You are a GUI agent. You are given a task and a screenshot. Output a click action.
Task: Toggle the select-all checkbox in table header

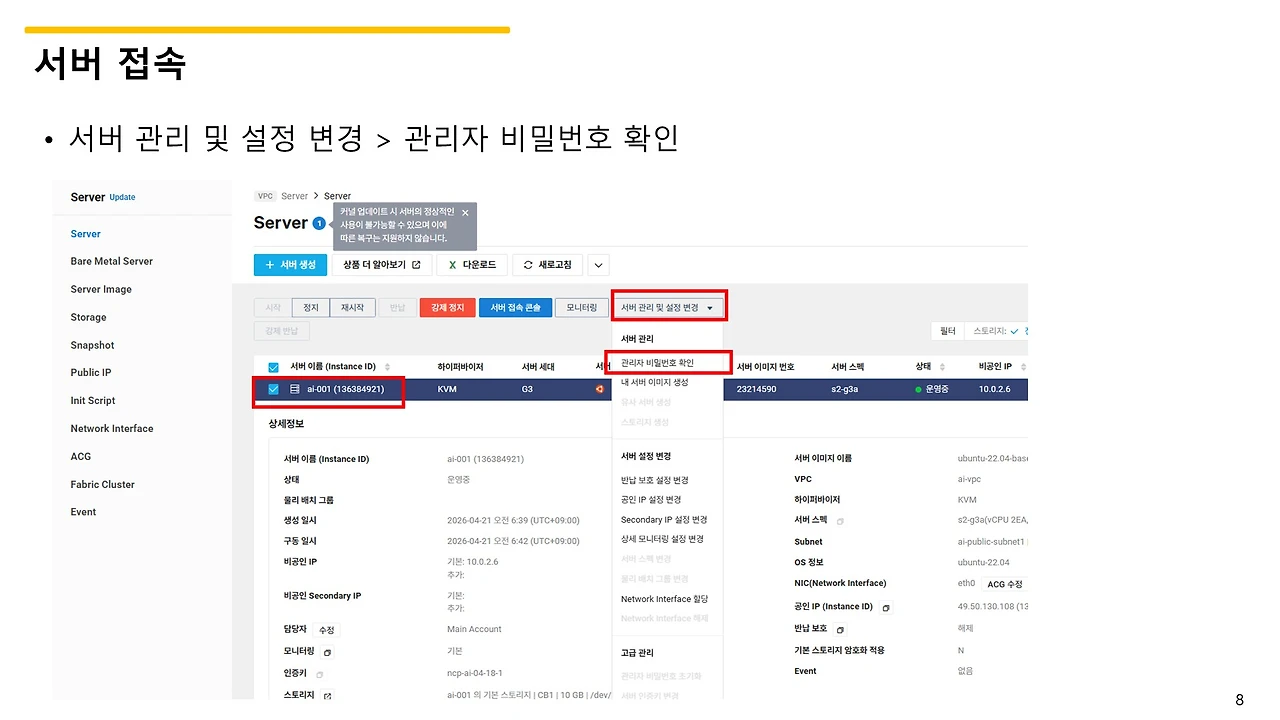pos(273,366)
